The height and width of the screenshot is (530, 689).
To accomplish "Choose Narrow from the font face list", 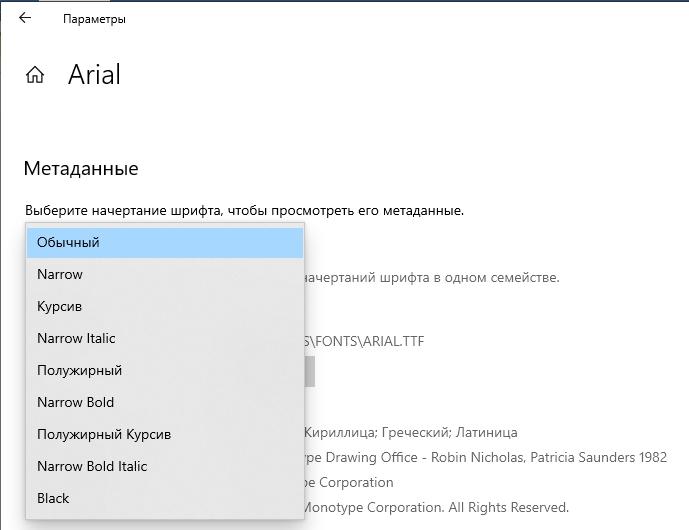I will coord(165,274).
